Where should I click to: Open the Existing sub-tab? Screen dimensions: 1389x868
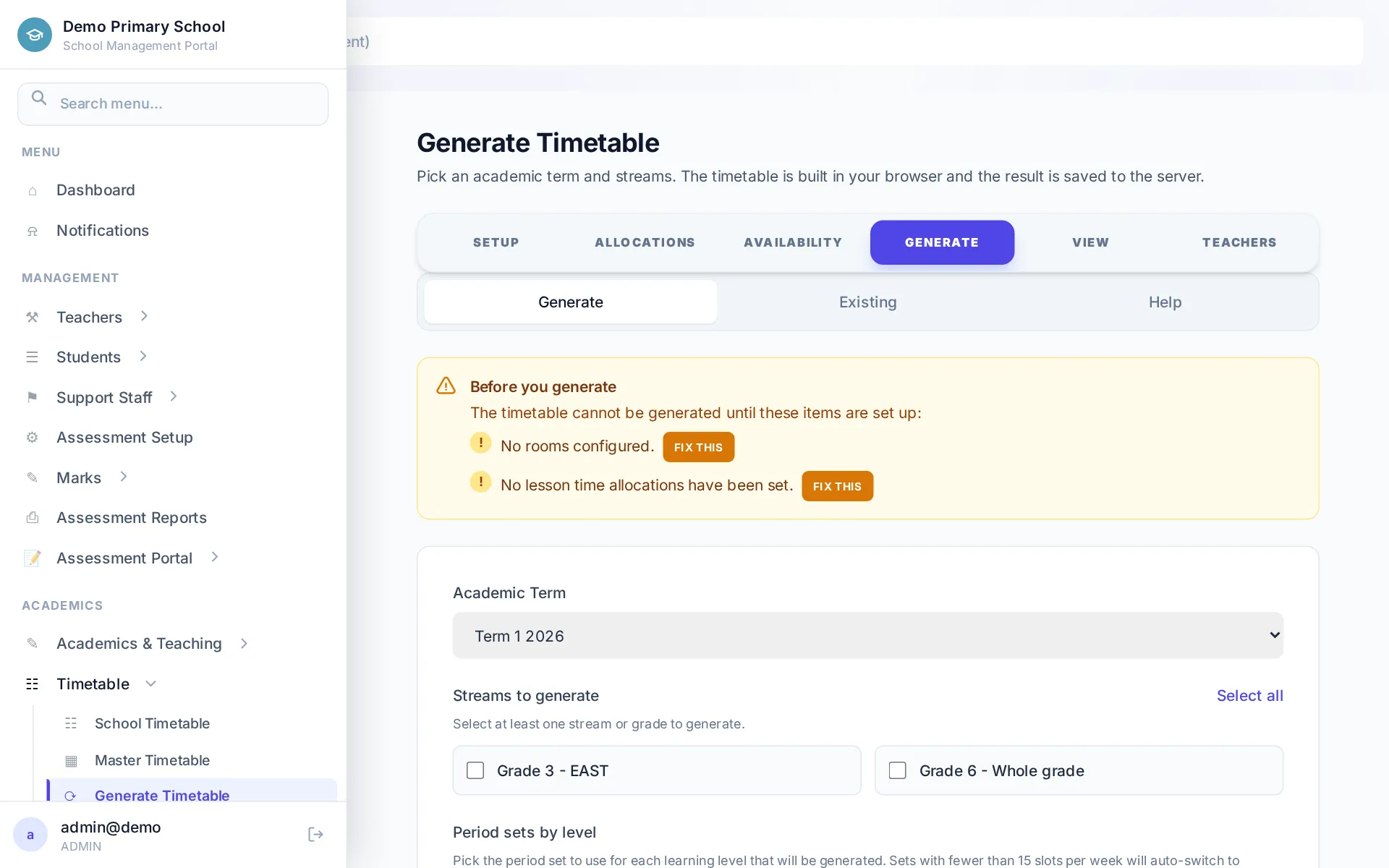click(868, 302)
